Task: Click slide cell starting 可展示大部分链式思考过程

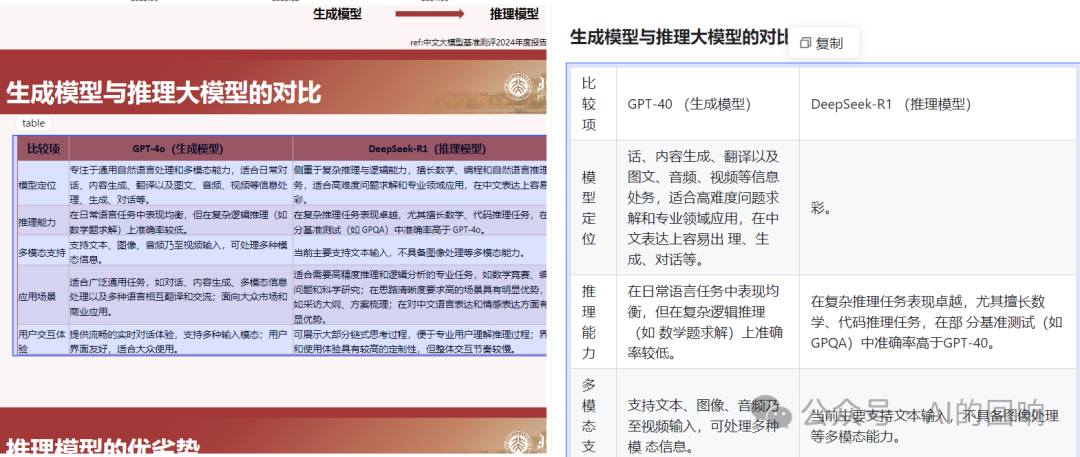Action: (x=420, y=340)
